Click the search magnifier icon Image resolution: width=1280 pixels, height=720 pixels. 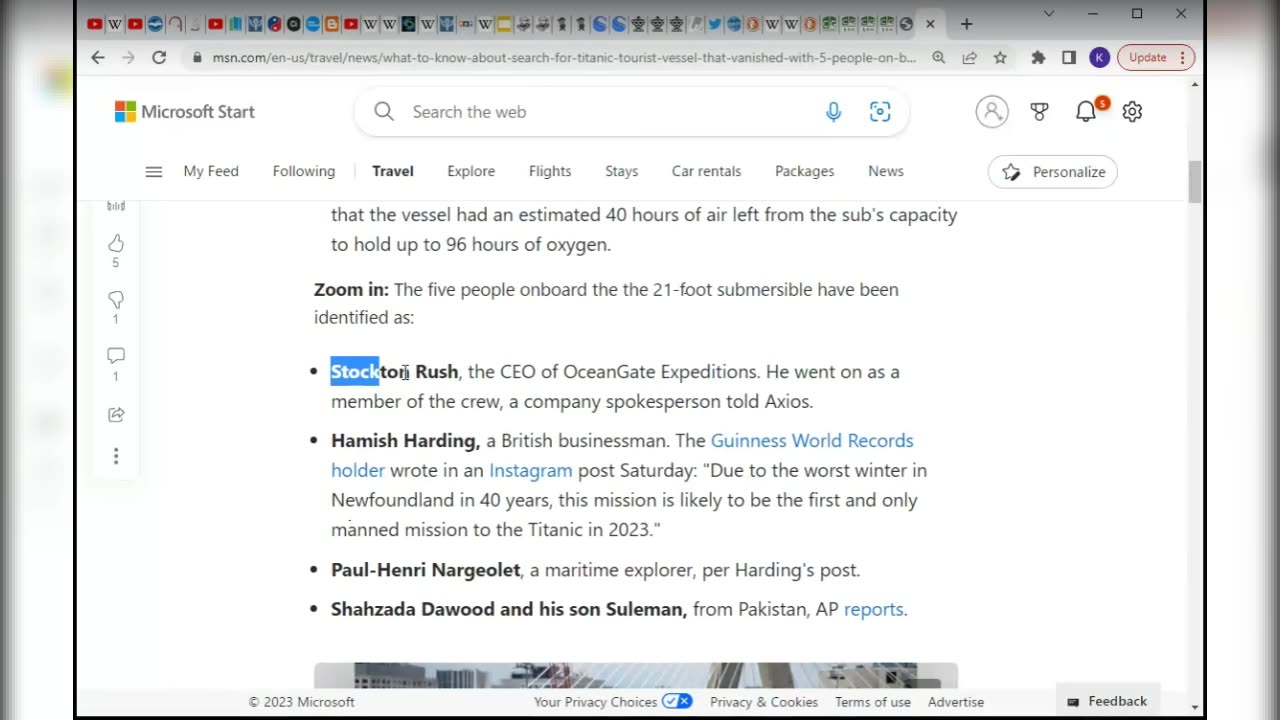pyautogui.click(x=384, y=112)
